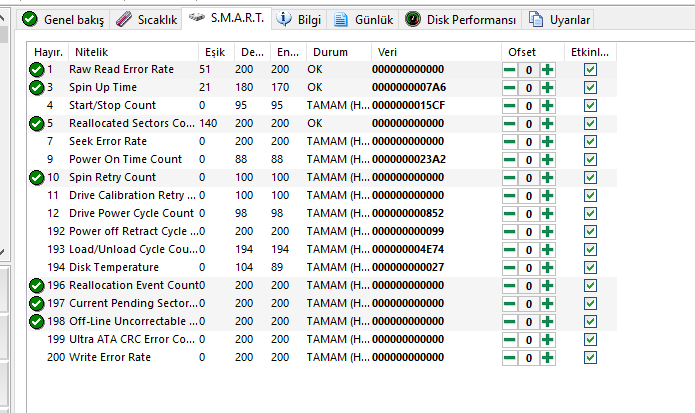Disable the Start/Stop Count attribute checkbox

590,105
